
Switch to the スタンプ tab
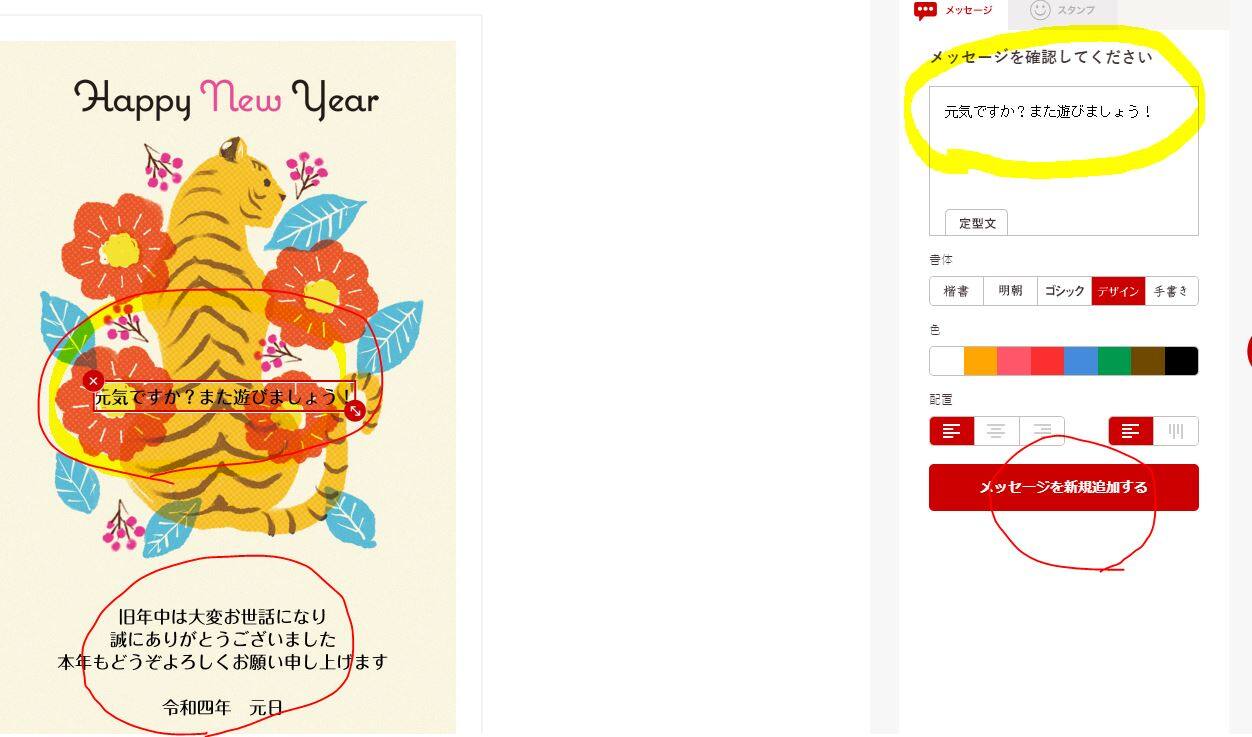pos(1062,11)
